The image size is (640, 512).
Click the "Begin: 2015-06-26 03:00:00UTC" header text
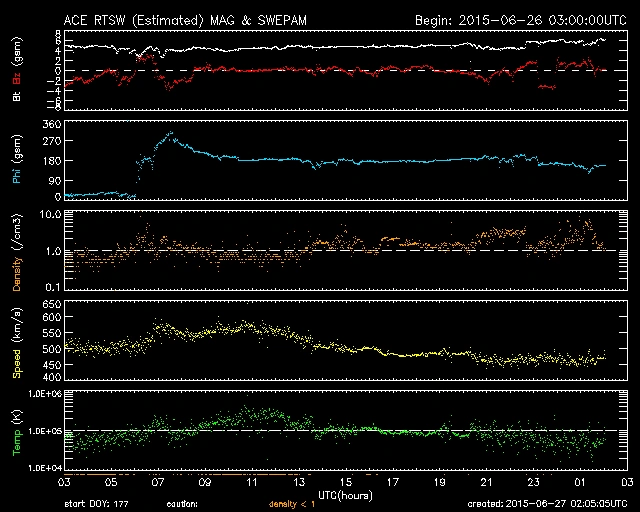tap(520, 20)
